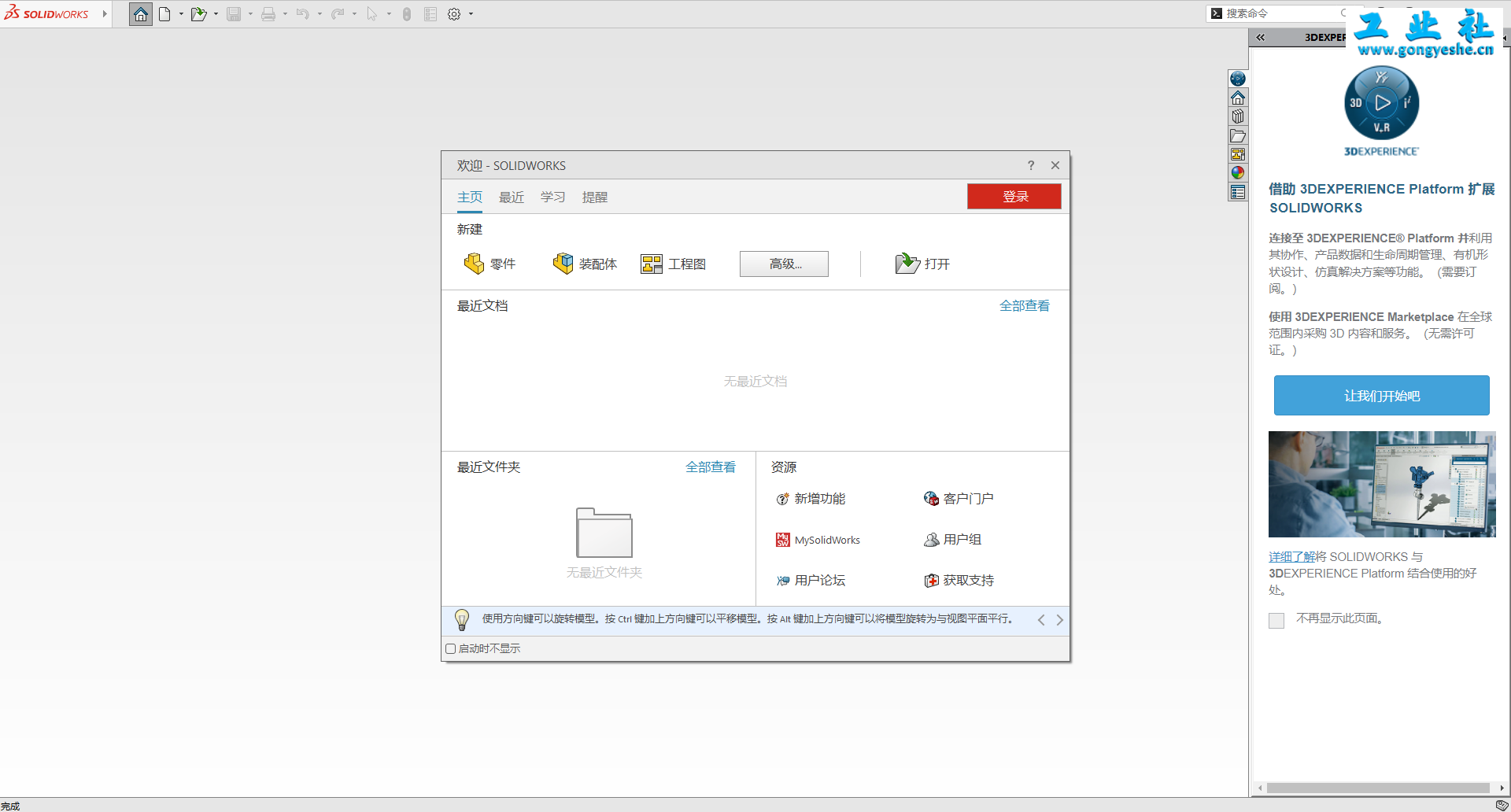Open the MySolidWorks resource link
The image size is (1511, 812).
(x=818, y=540)
